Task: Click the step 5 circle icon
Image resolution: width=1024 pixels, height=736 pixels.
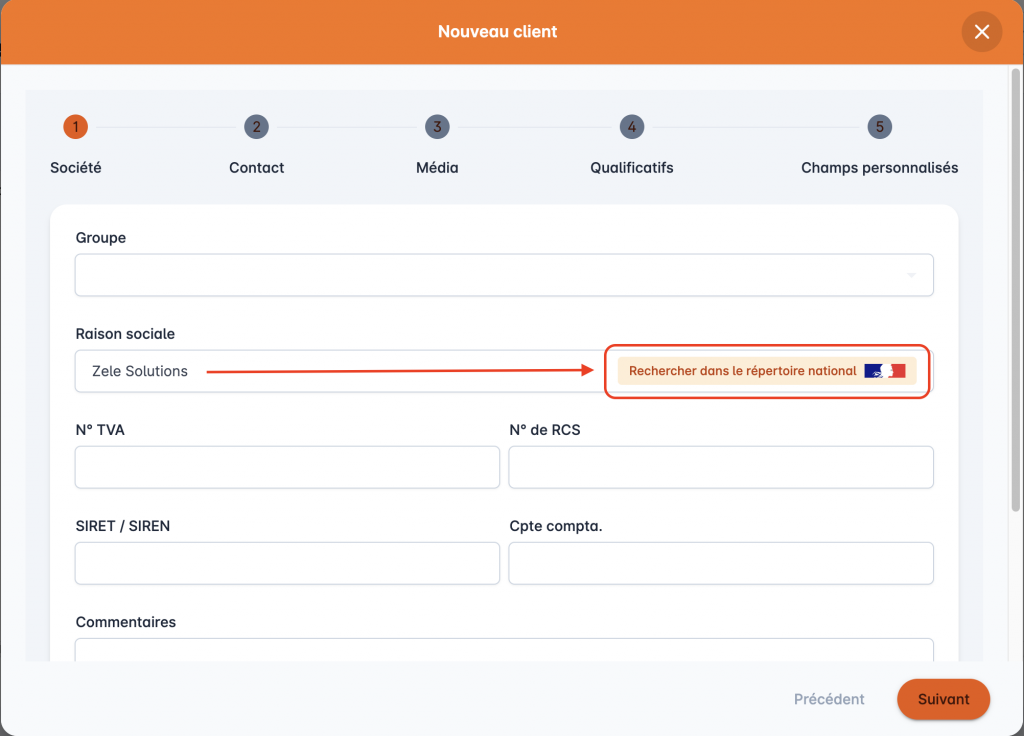Action: click(879, 127)
